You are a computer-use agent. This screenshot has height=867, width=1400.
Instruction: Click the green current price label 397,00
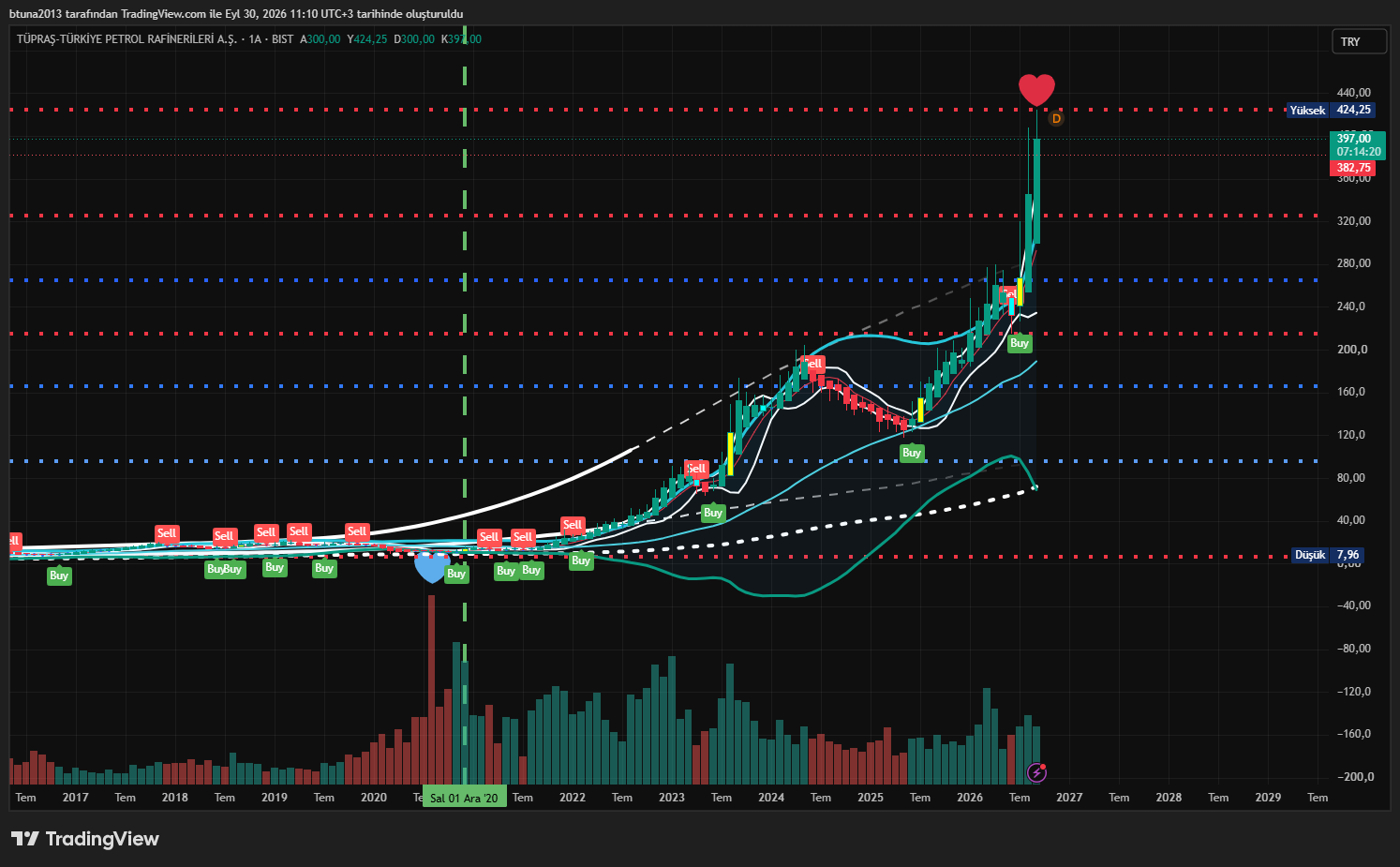pyautogui.click(x=1357, y=145)
